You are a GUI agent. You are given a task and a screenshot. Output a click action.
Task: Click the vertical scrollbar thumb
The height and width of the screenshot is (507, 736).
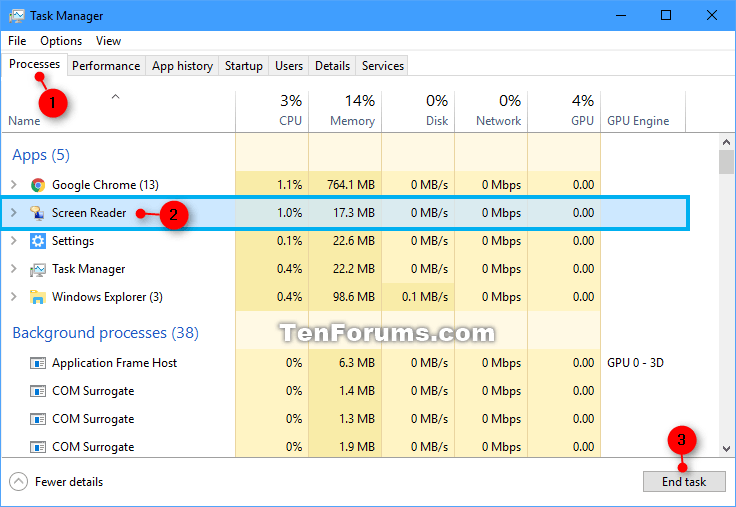(726, 162)
